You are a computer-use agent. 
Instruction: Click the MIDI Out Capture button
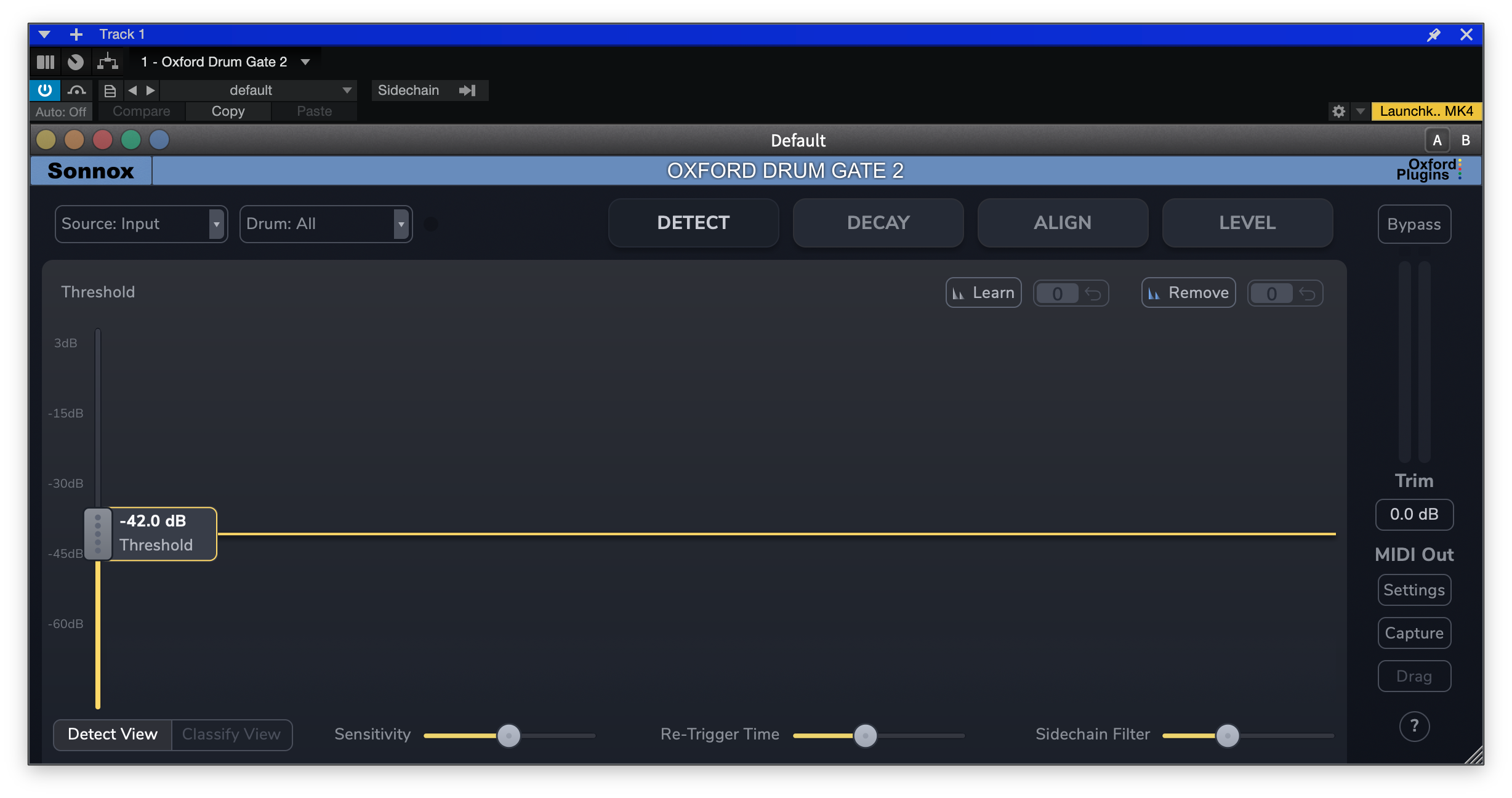1413,634
